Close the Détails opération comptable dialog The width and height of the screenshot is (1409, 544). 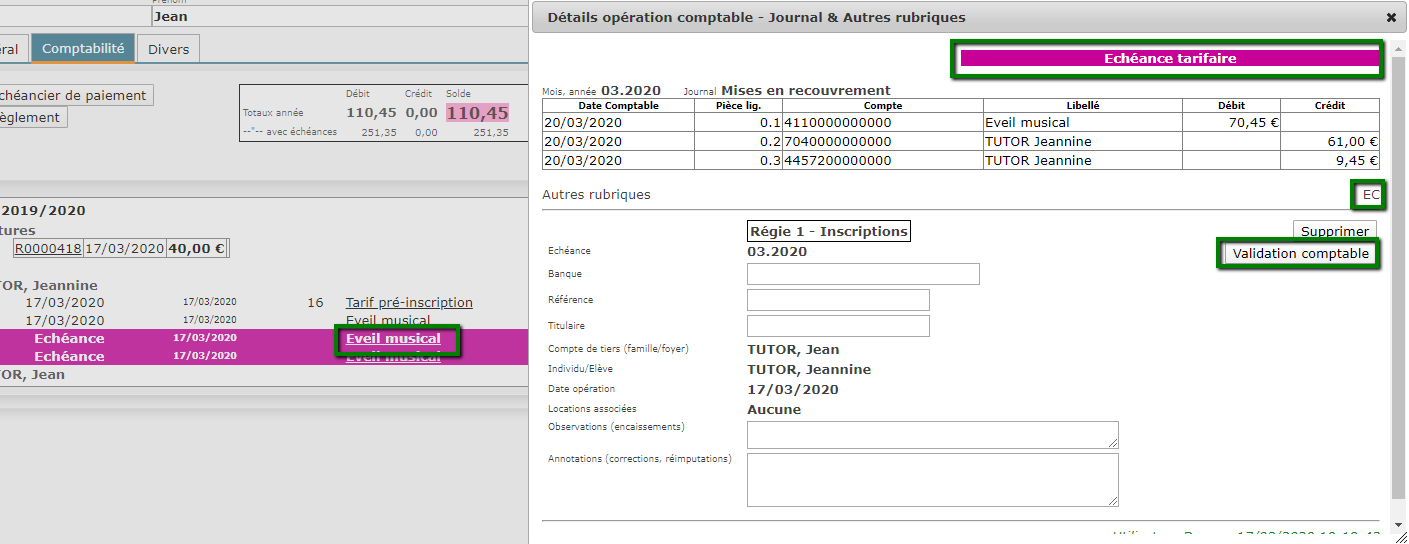[1391, 17]
